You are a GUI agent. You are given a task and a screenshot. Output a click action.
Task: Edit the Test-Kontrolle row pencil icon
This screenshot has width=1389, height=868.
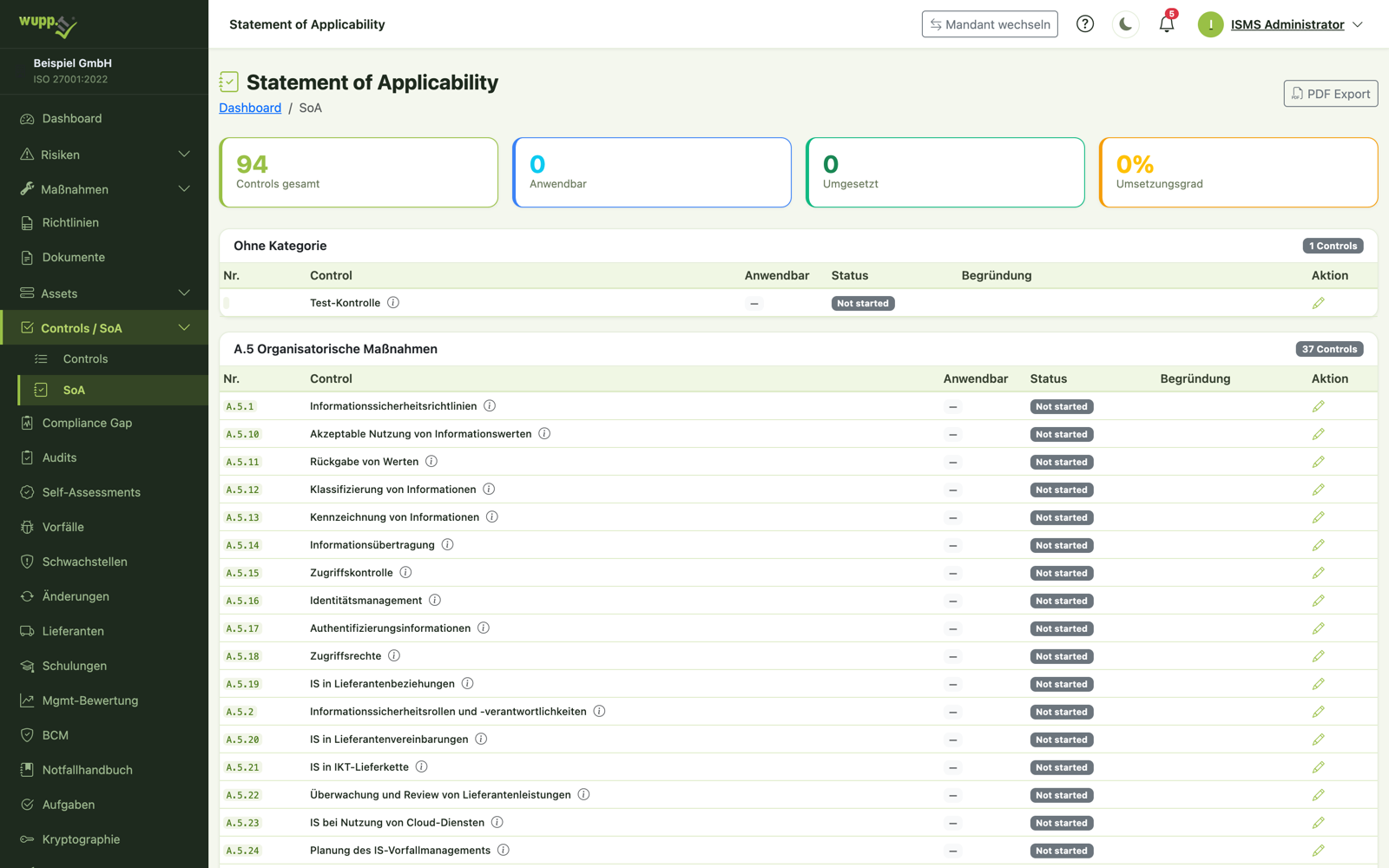(1319, 303)
